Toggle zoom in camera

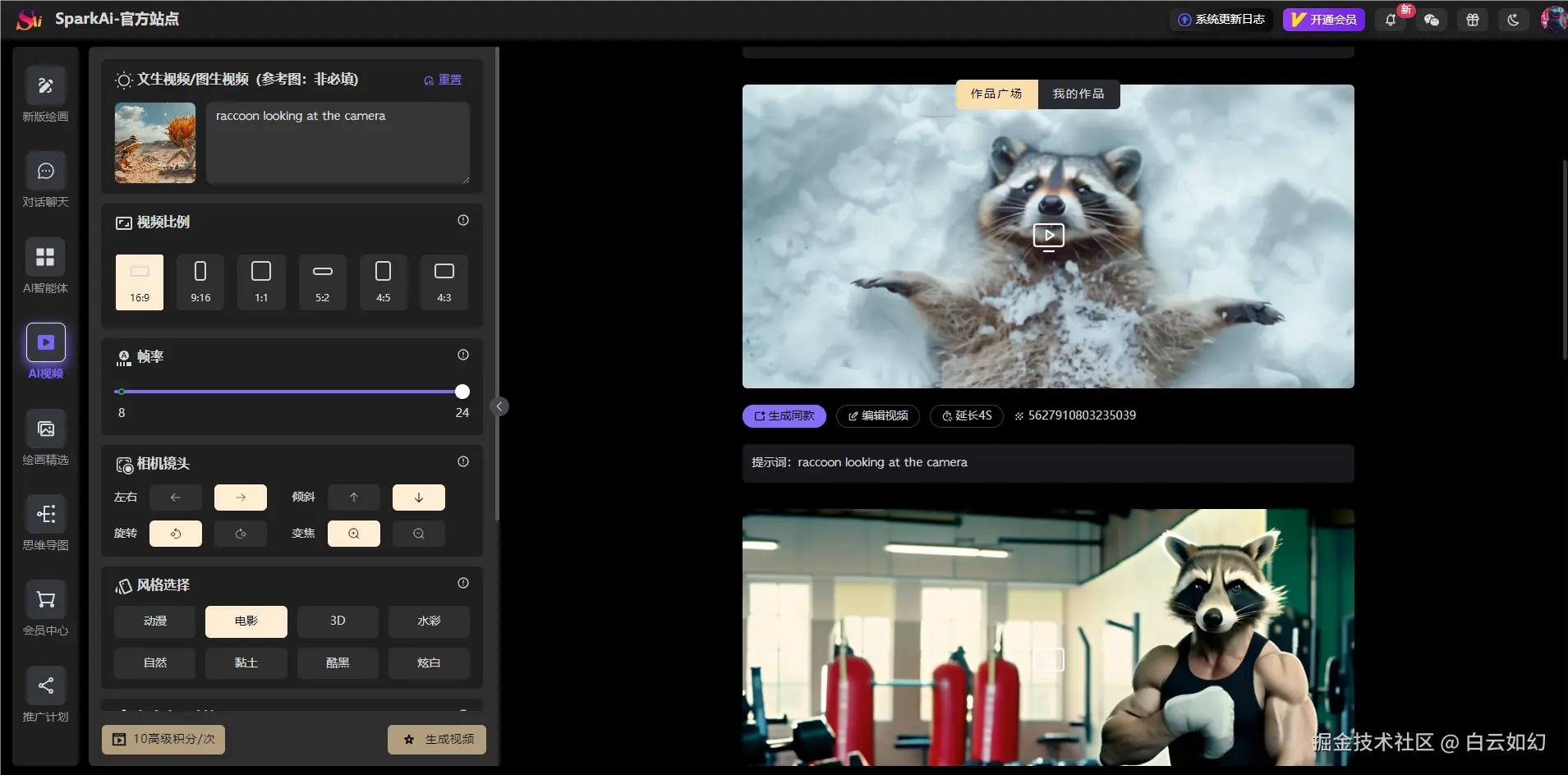pyautogui.click(x=354, y=534)
